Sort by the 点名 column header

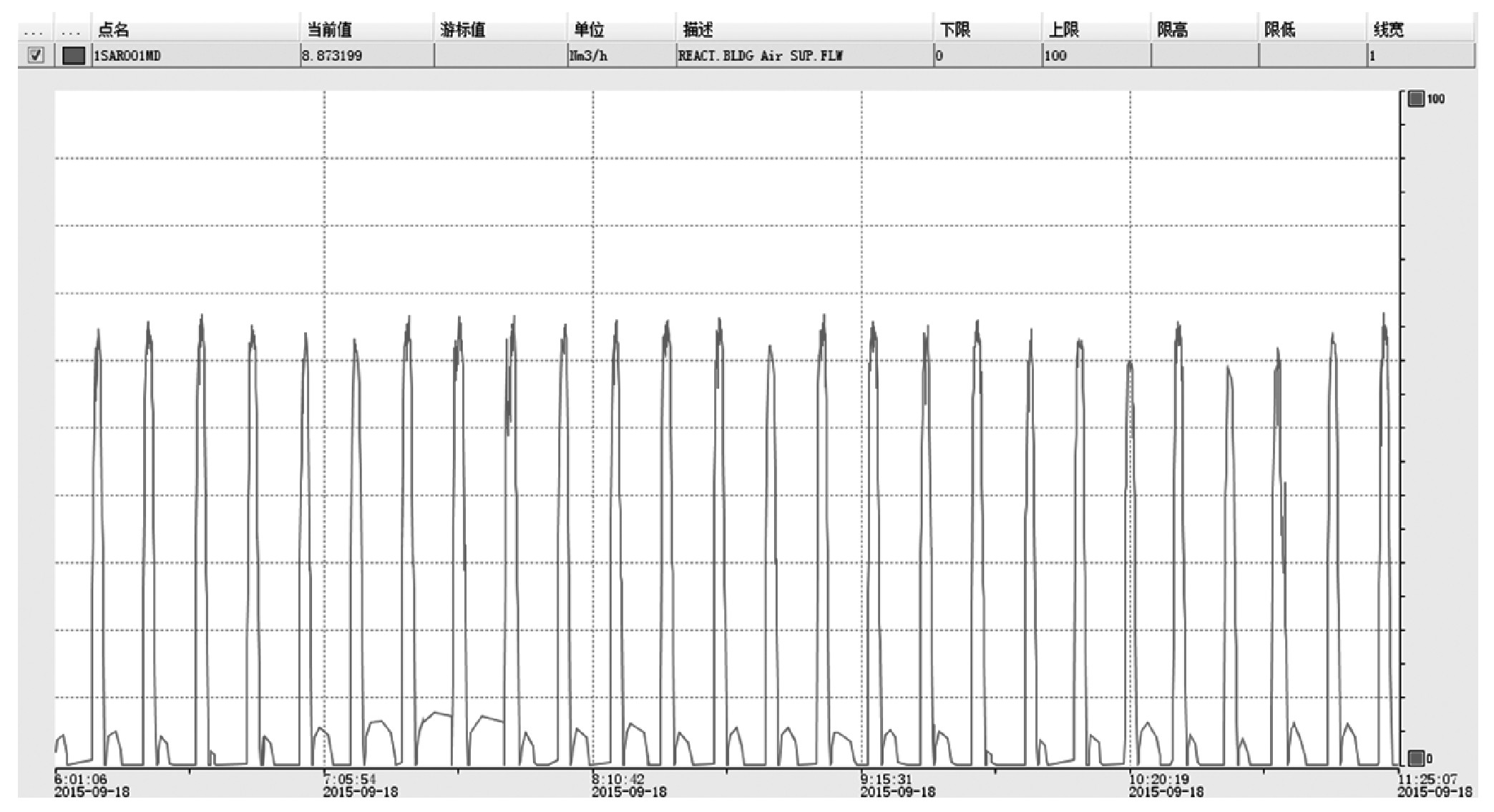coord(114,30)
